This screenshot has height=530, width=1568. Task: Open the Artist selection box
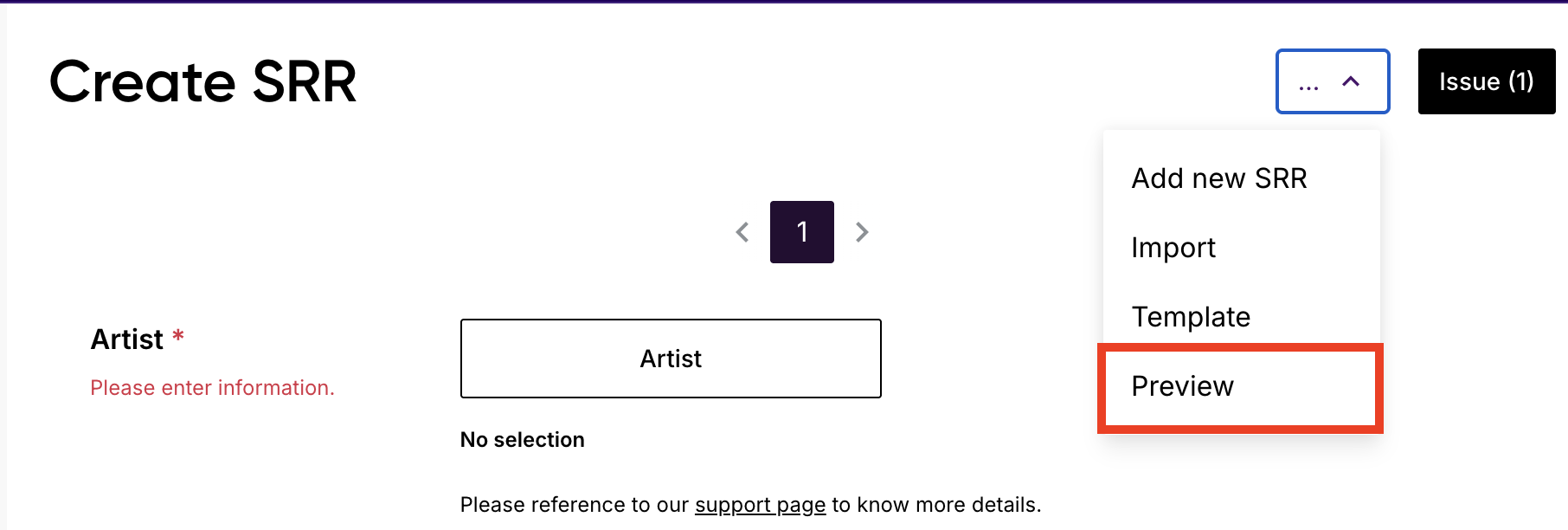click(x=671, y=359)
